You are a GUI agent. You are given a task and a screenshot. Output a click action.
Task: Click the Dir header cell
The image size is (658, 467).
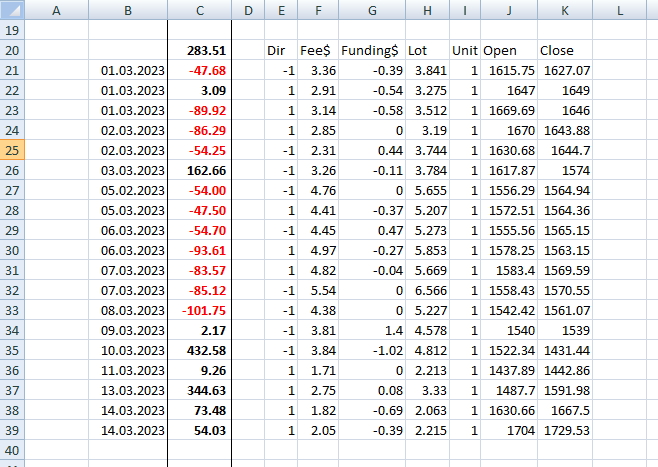(281, 50)
